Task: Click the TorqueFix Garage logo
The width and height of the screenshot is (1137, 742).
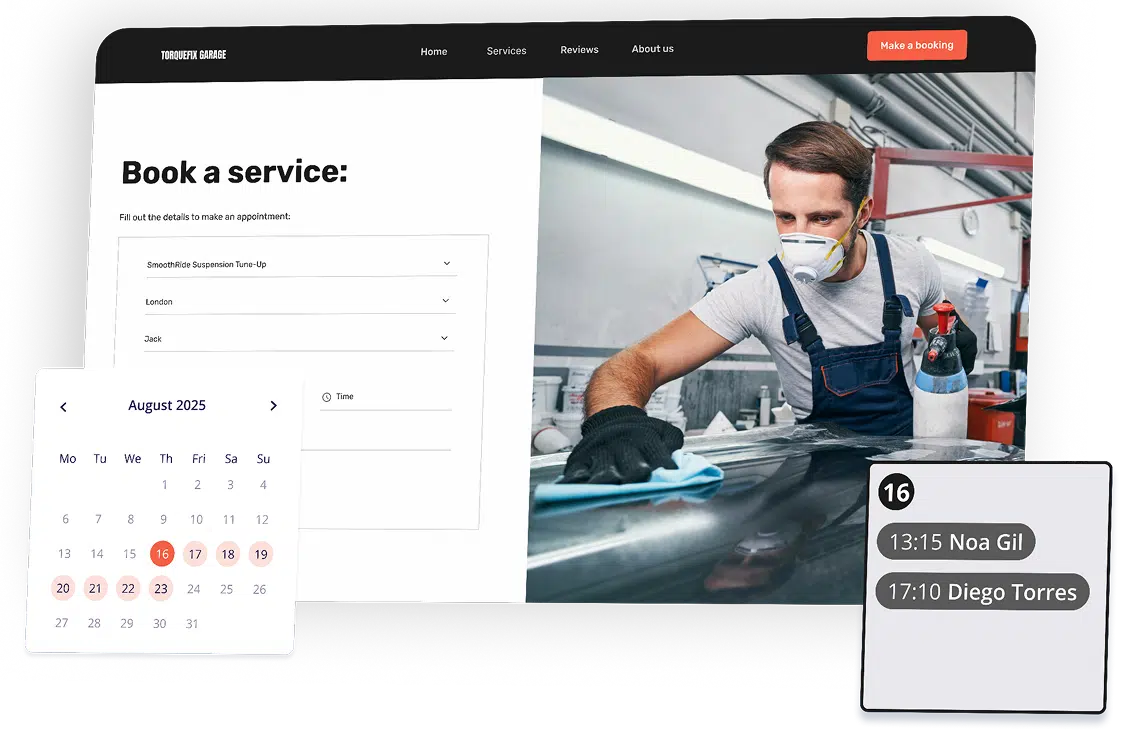Action: pos(194,54)
